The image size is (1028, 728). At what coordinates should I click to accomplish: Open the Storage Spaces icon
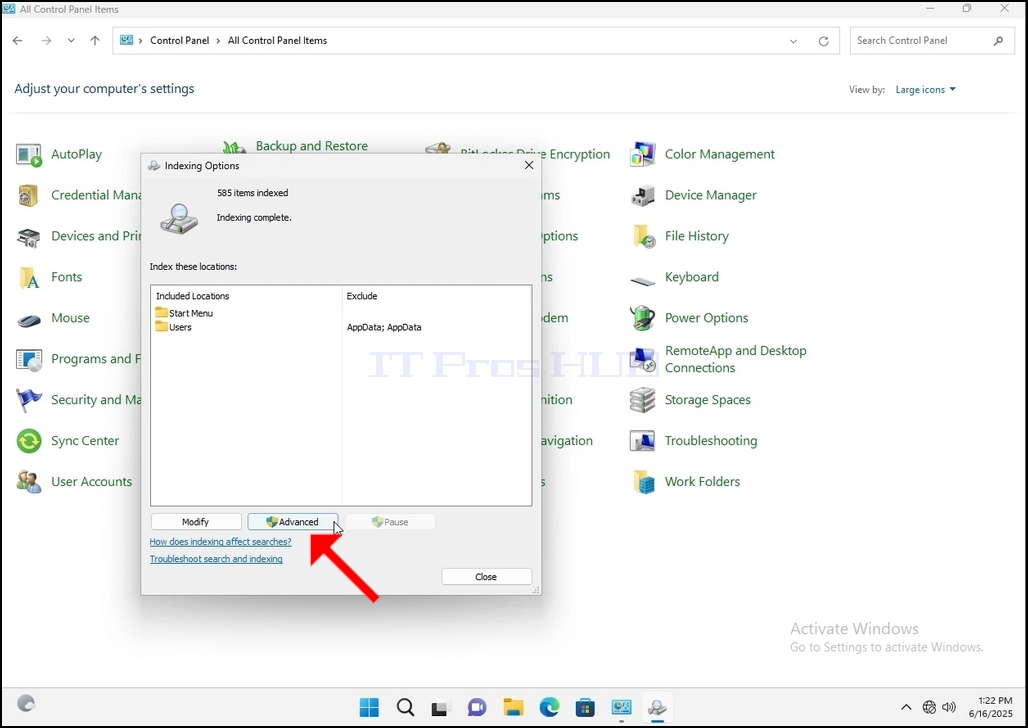pos(642,400)
